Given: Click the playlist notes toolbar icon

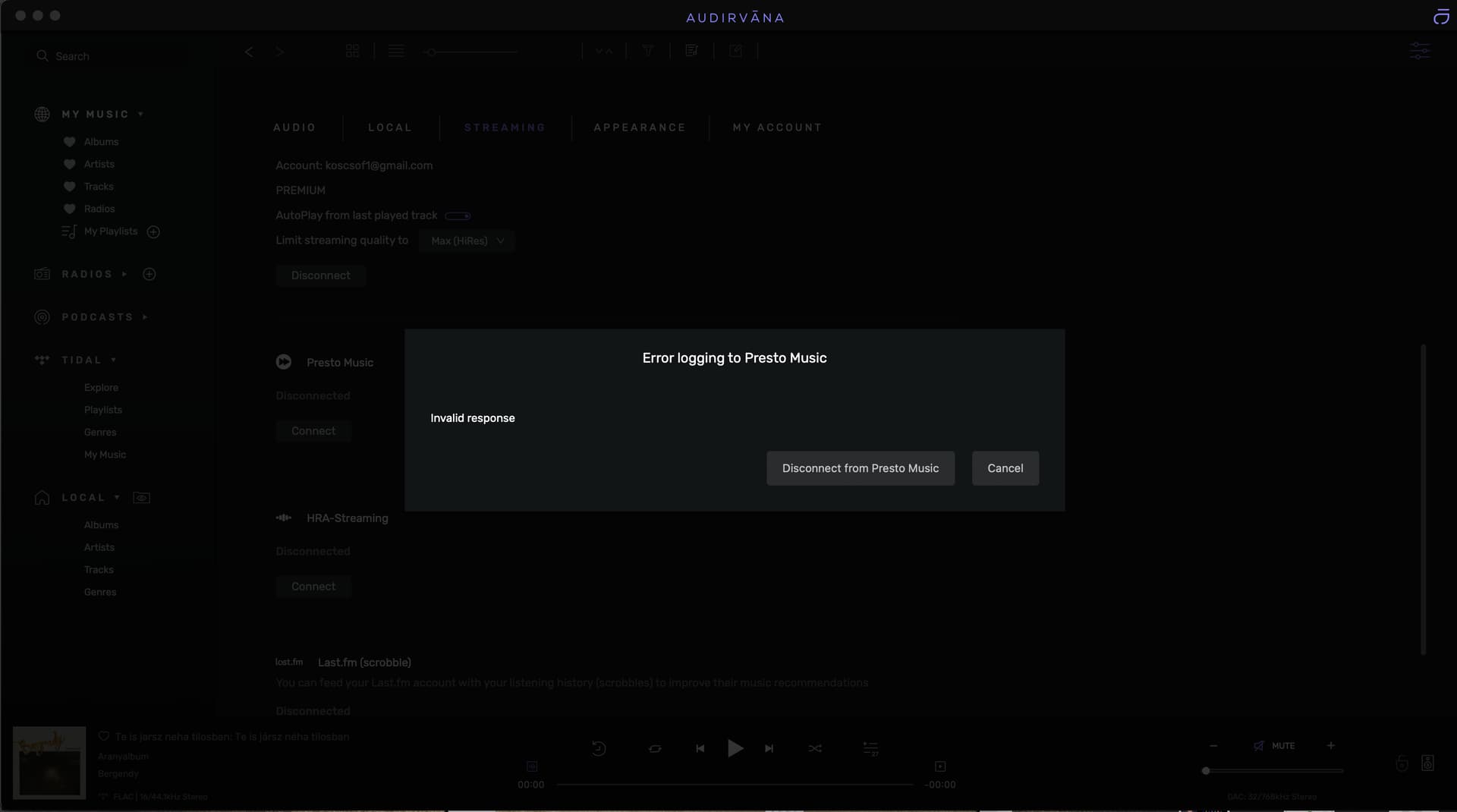Looking at the screenshot, I should point(691,51).
